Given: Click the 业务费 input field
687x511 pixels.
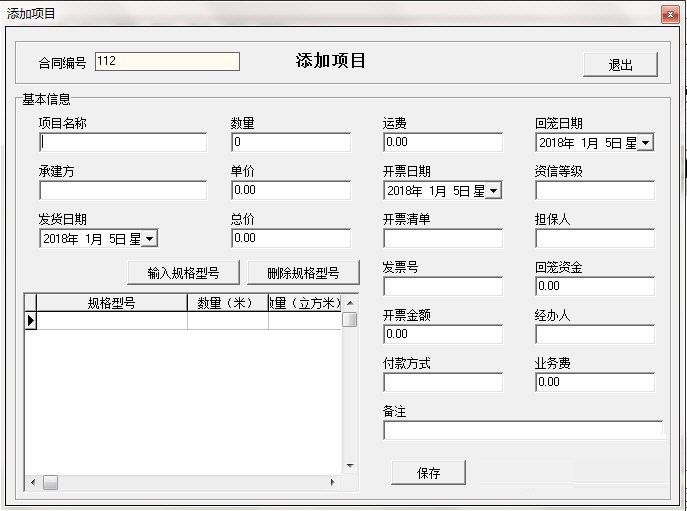Looking at the screenshot, I should tap(595, 382).
